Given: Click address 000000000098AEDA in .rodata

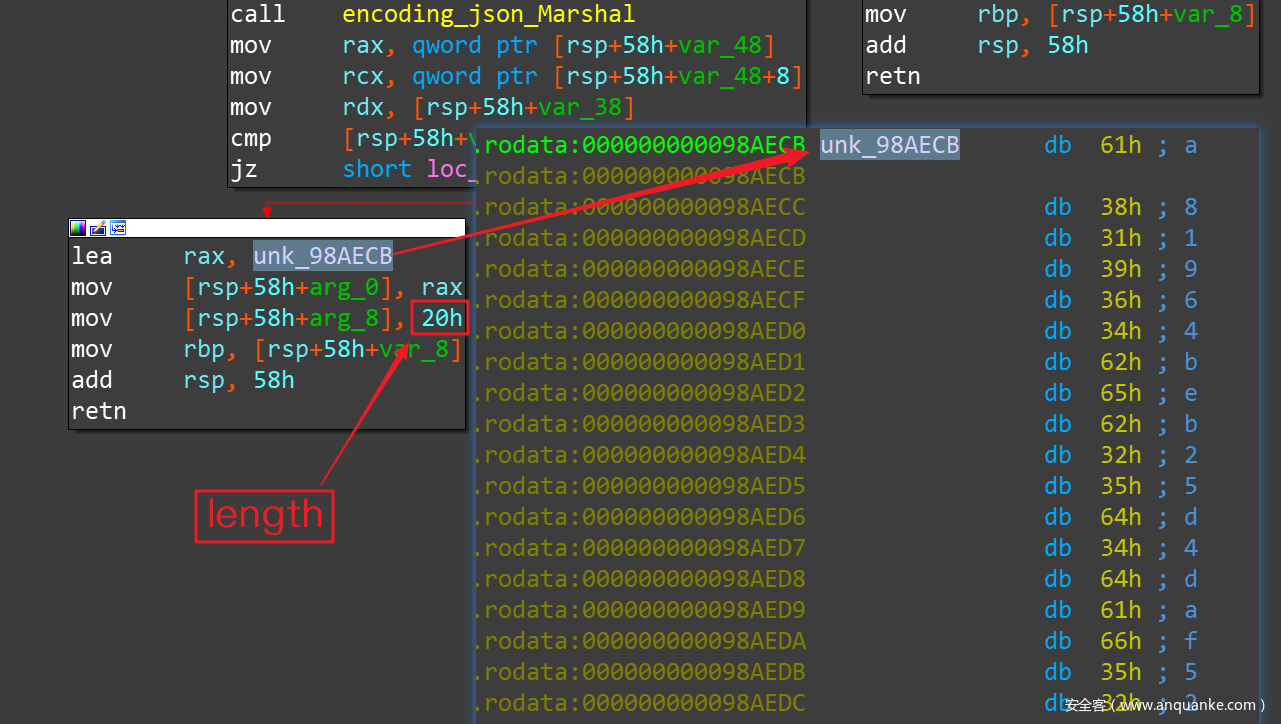Looking at the screenshot, I should pos(694,641).
